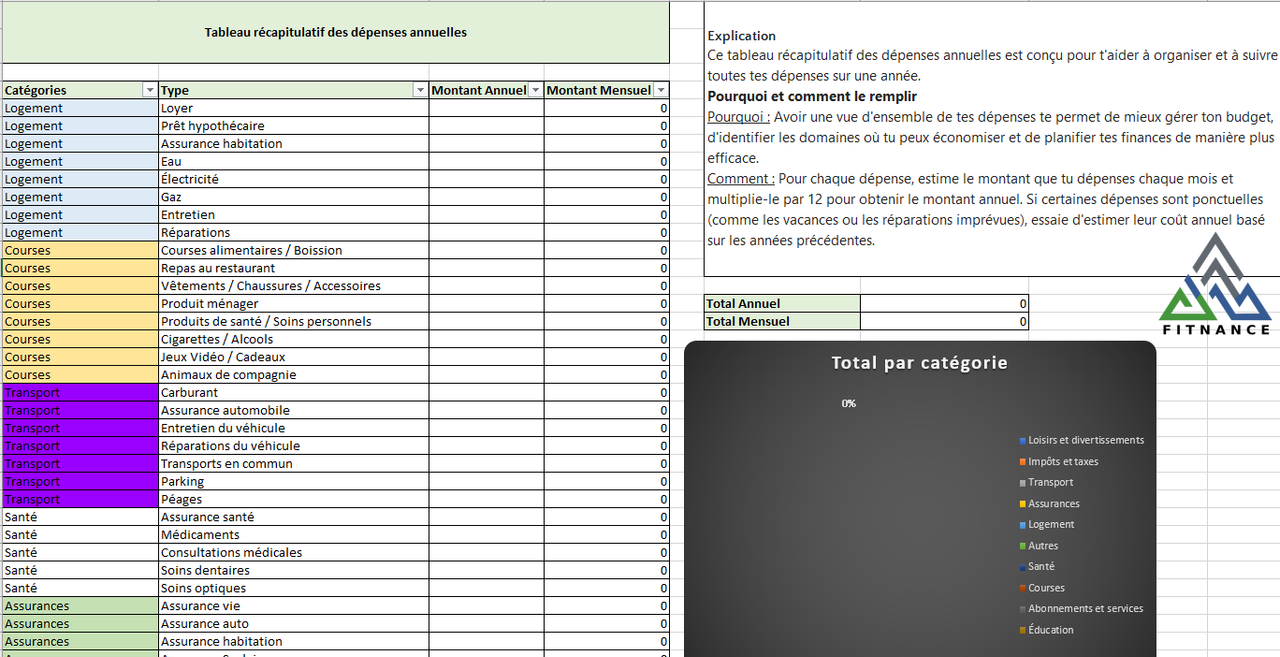
Task: Open the Type column filter dropdown
Action: pyautogui.click(x=420, y=90)
